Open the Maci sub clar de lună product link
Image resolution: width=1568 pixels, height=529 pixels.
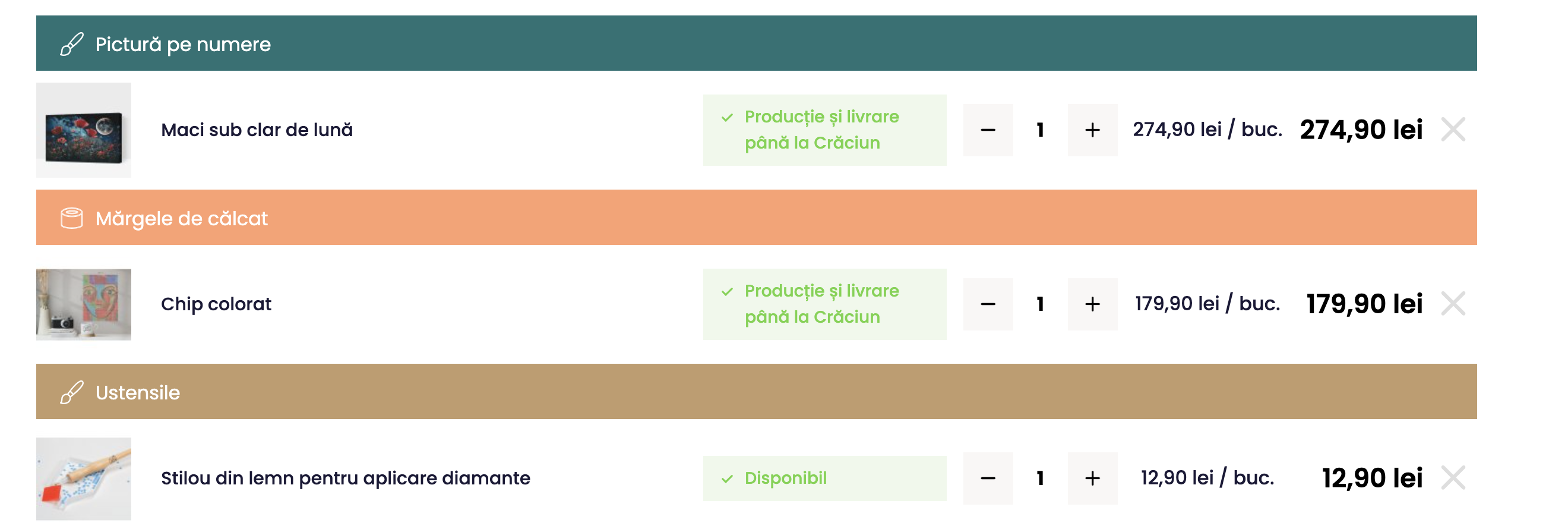click(x=256, y=130)
